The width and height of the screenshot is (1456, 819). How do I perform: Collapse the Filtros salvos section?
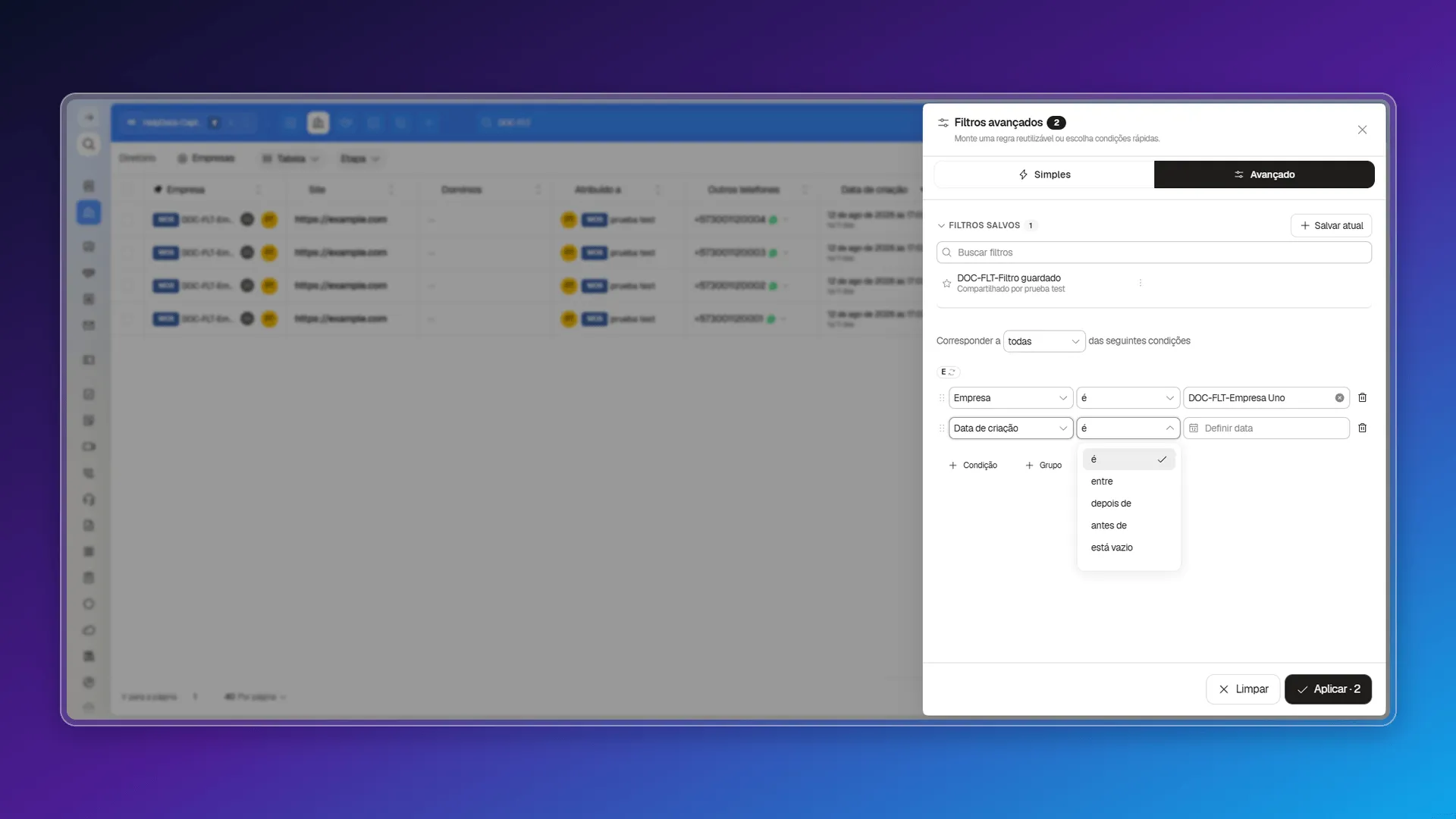click(941, 225)
